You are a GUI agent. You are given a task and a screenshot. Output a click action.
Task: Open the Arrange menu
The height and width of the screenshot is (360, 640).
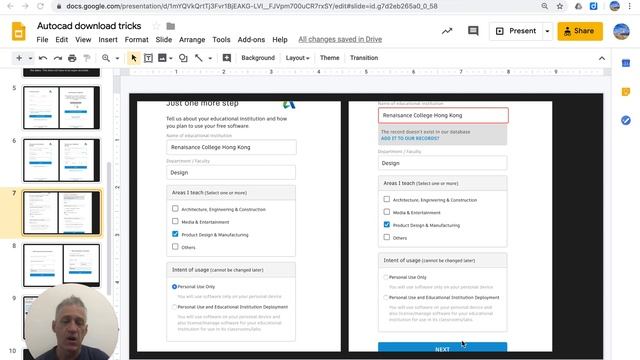tap(192, 40)
